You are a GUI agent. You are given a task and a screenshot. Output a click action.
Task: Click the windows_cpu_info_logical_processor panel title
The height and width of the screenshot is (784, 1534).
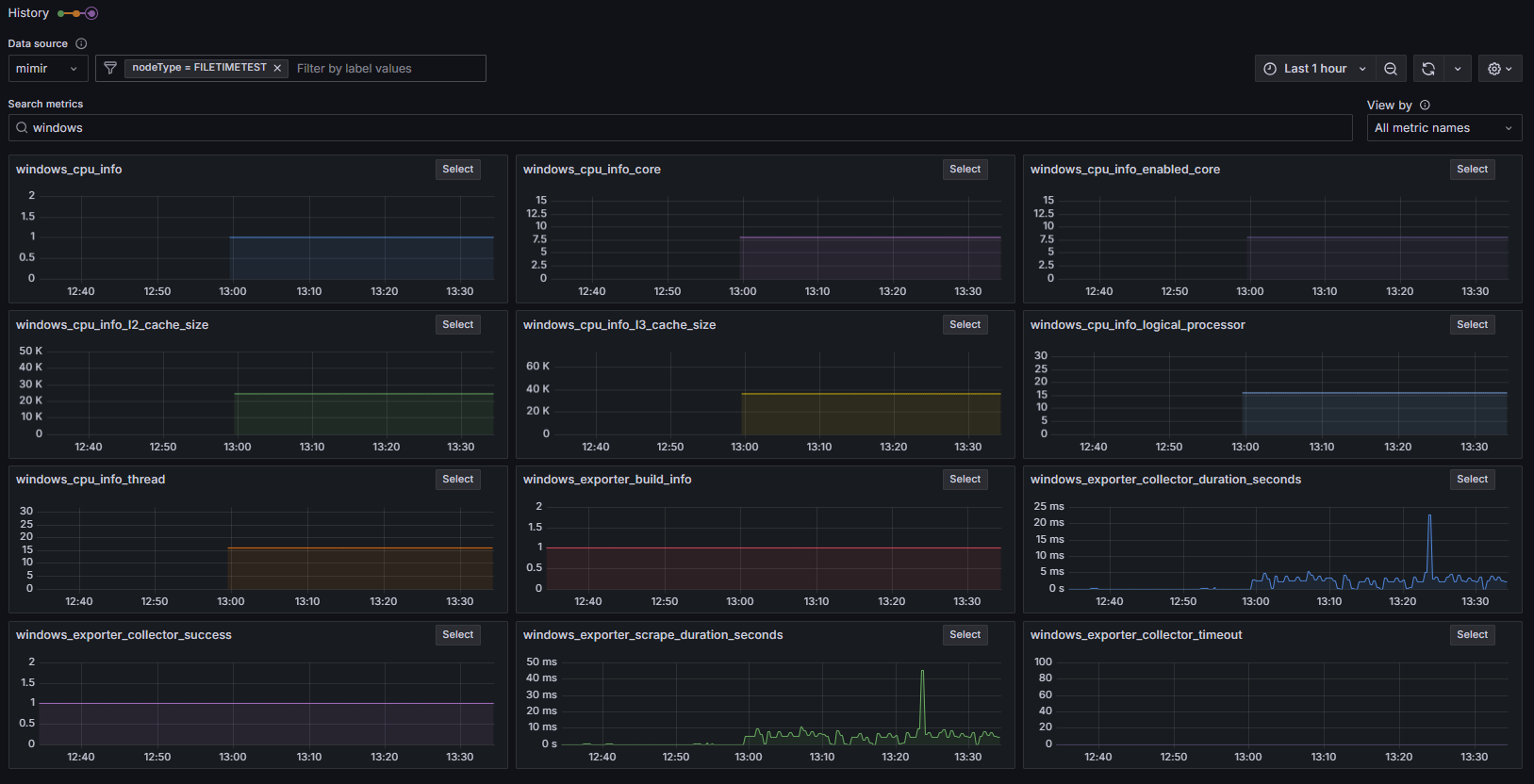tap(1138, 325)
